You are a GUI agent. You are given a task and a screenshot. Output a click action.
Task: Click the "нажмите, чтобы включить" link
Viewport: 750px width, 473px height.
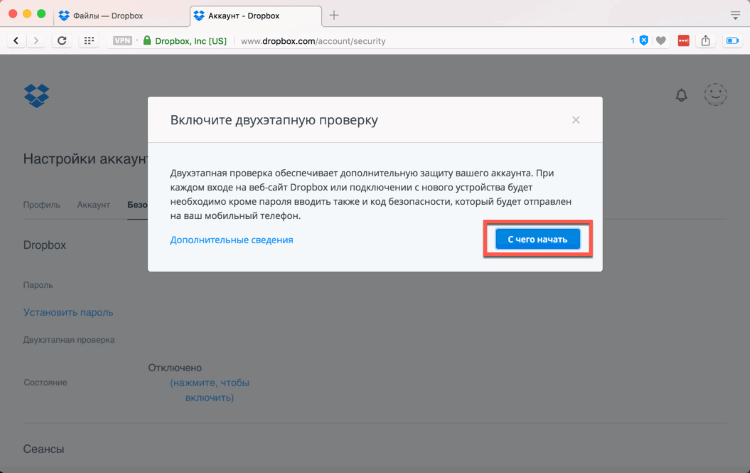click(x=210, y=390)
